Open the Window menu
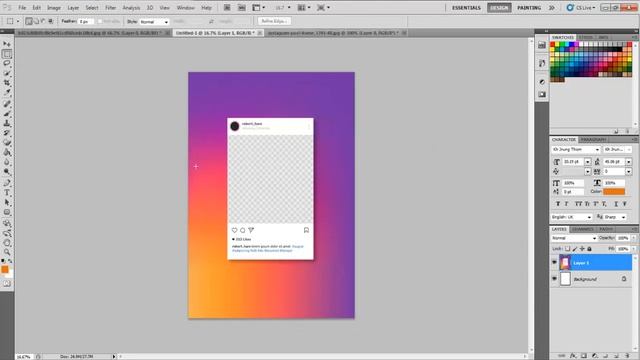 [x=185, y=8]
